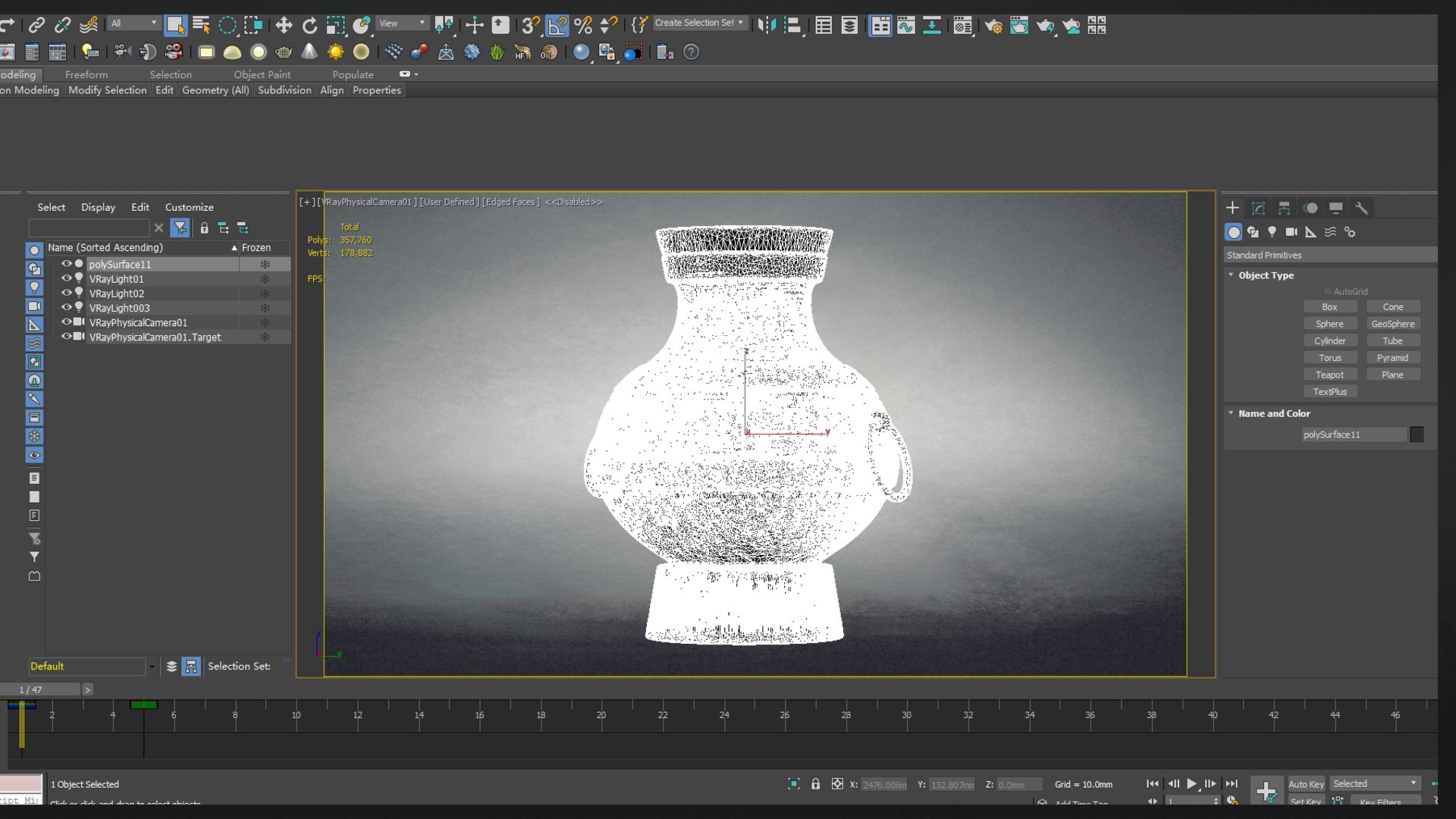Viewport: 1456px width, 819px height.
Task: Toggle frozen state for polySurface11
Action: tap(265, 265)
